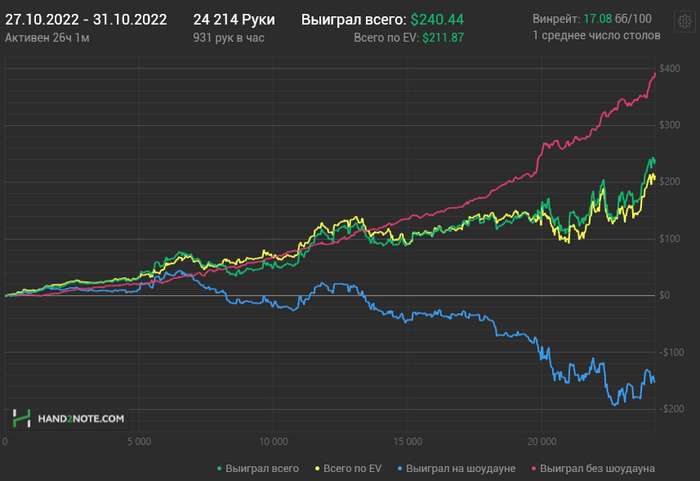
Task: Click the blue showdown line's lowest dip
Action: pyautogui.click(x=614, y=404)
